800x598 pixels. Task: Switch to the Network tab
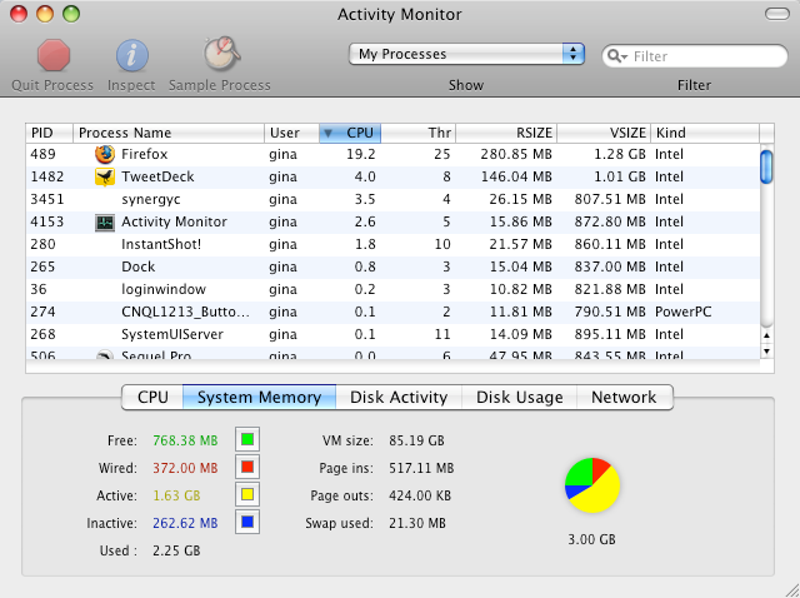[624, 397]
